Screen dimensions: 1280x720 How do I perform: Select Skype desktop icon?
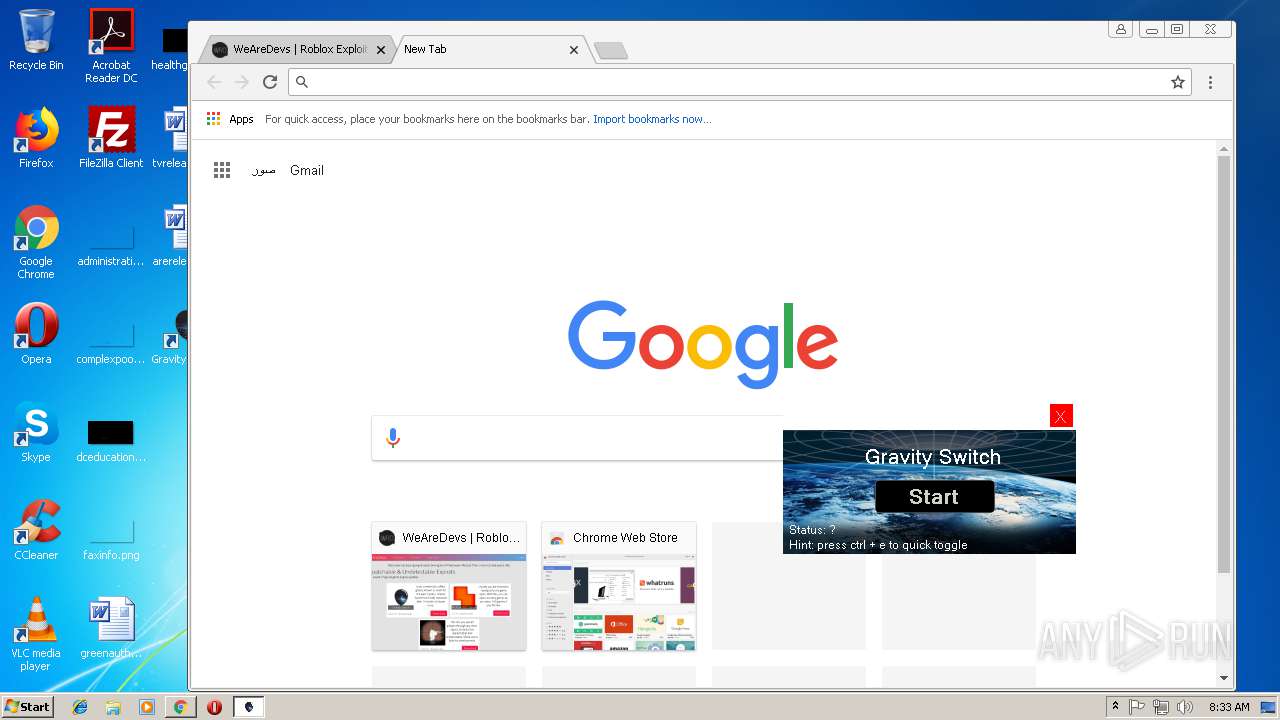click(36, 432)
